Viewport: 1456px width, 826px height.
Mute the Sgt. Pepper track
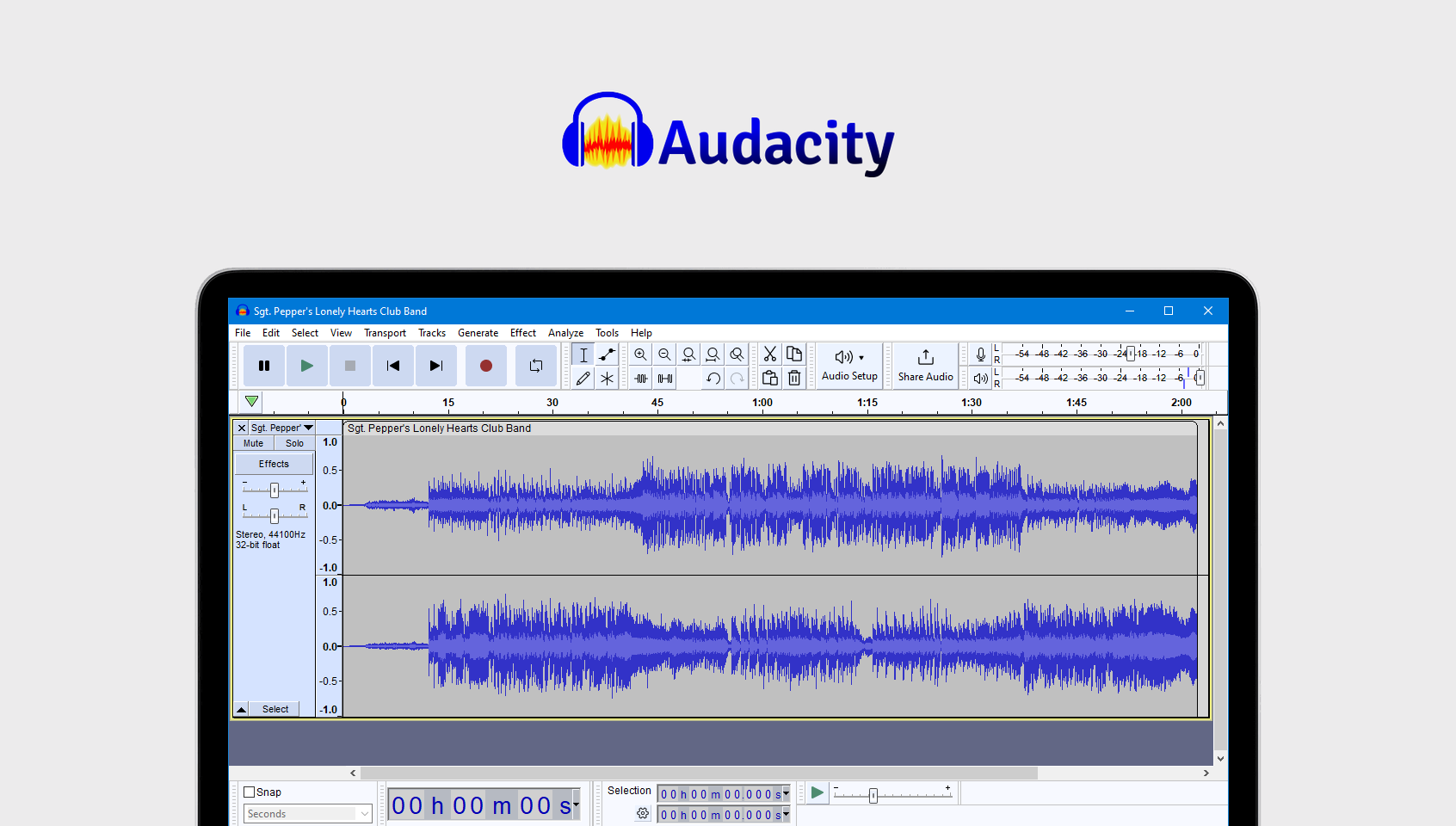click(254, 443)
